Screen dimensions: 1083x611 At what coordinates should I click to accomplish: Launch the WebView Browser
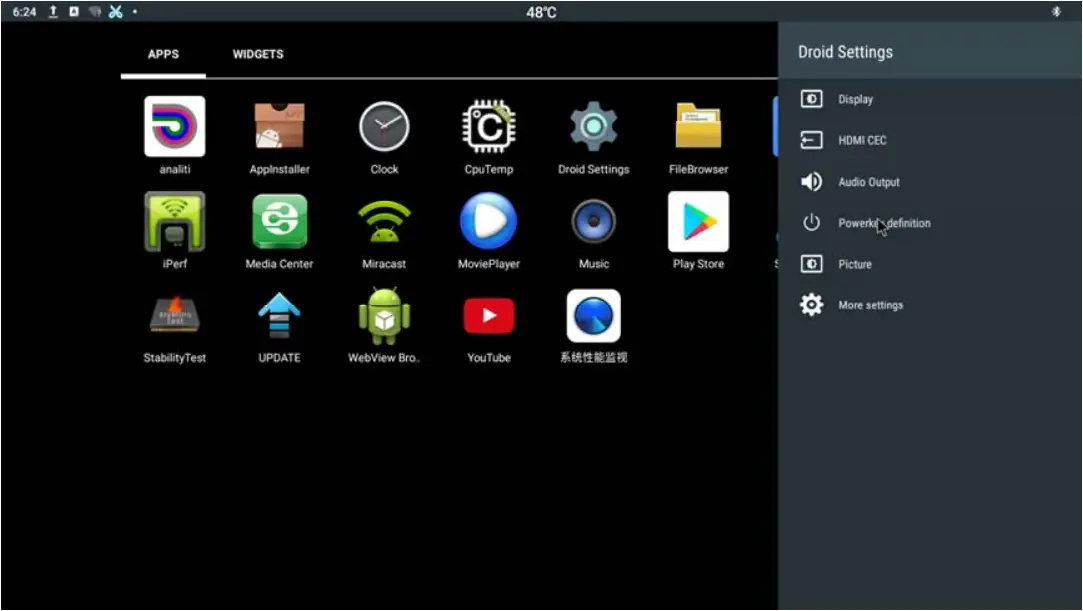click(383, 314)
